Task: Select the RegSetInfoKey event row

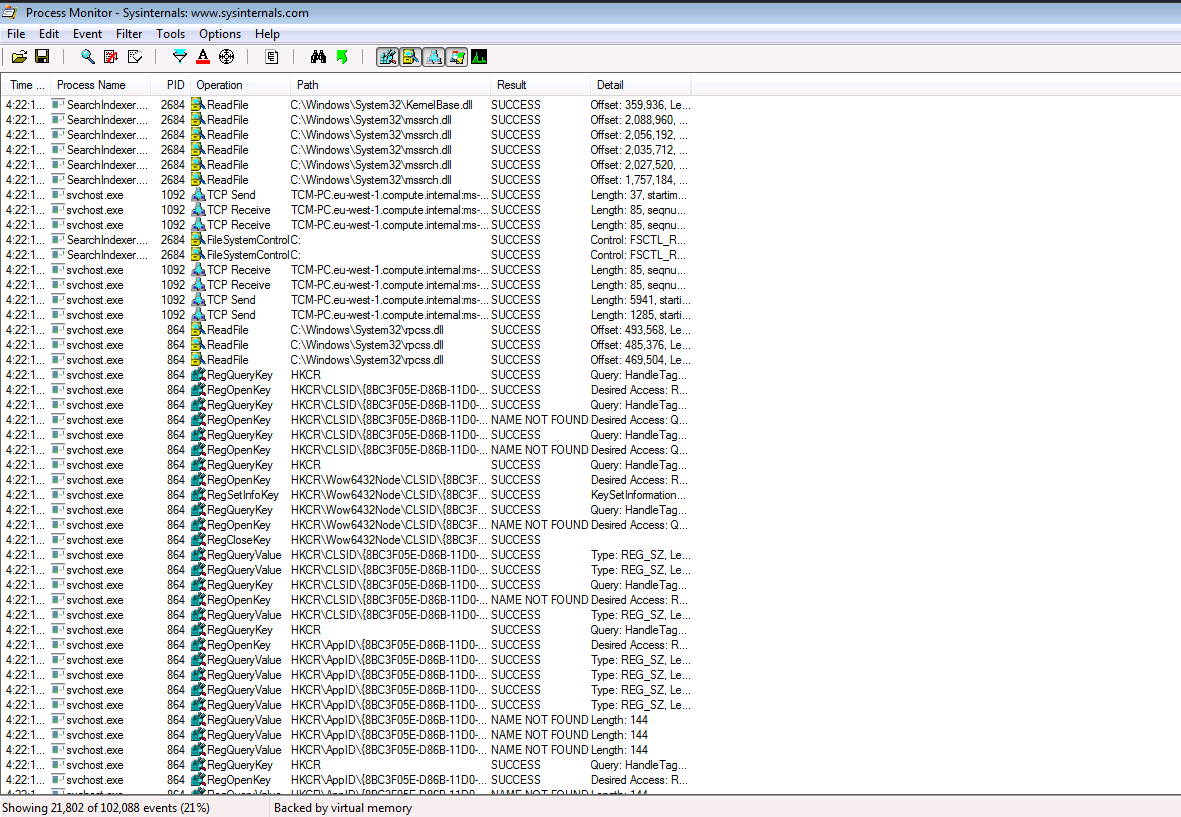Action: [x=242, y=495]
